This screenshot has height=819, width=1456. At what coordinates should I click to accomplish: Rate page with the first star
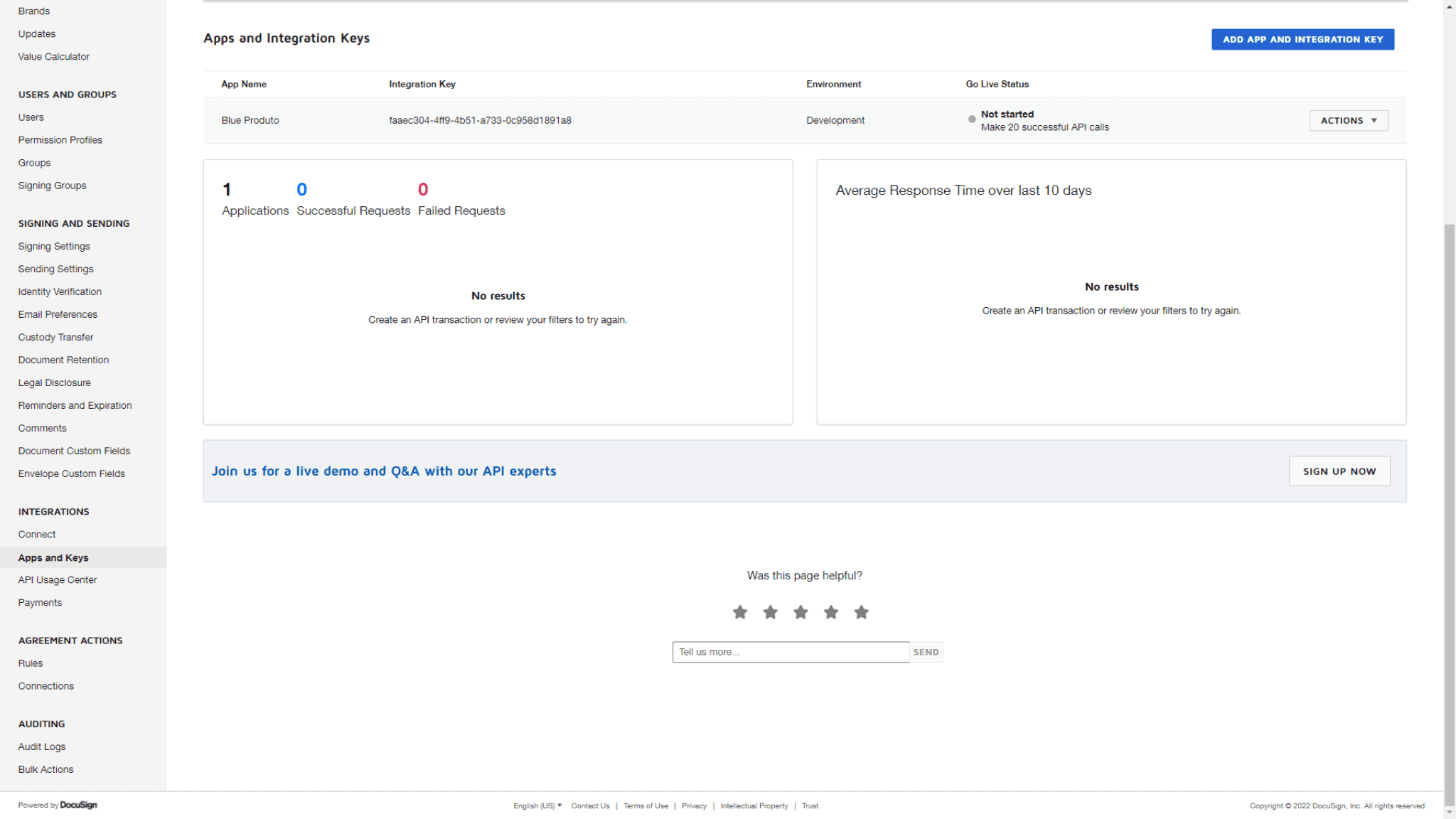(x=739, y=612)
